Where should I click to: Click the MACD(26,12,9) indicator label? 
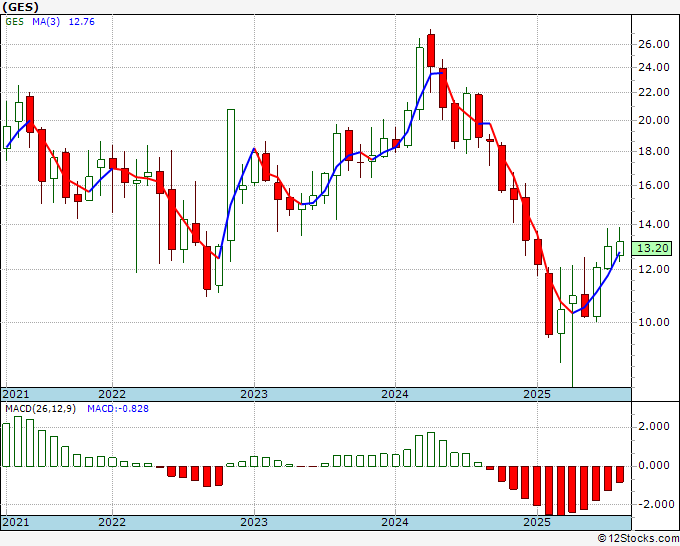click(x=40, y=409)
